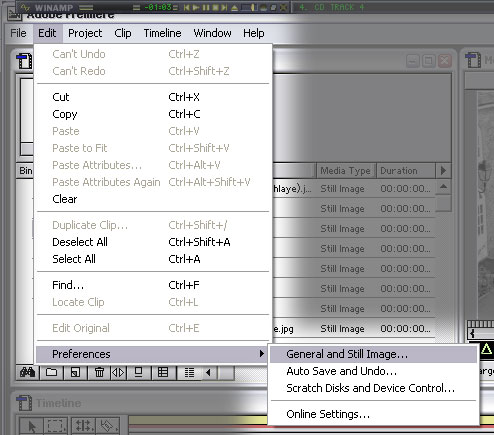
Task: Open the File menu
Action: pos(18,33)
